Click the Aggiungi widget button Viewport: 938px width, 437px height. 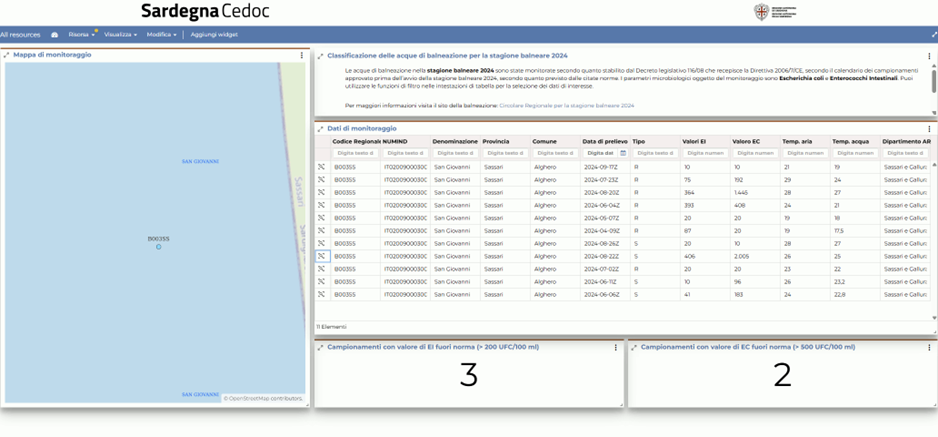click(214, 35)
